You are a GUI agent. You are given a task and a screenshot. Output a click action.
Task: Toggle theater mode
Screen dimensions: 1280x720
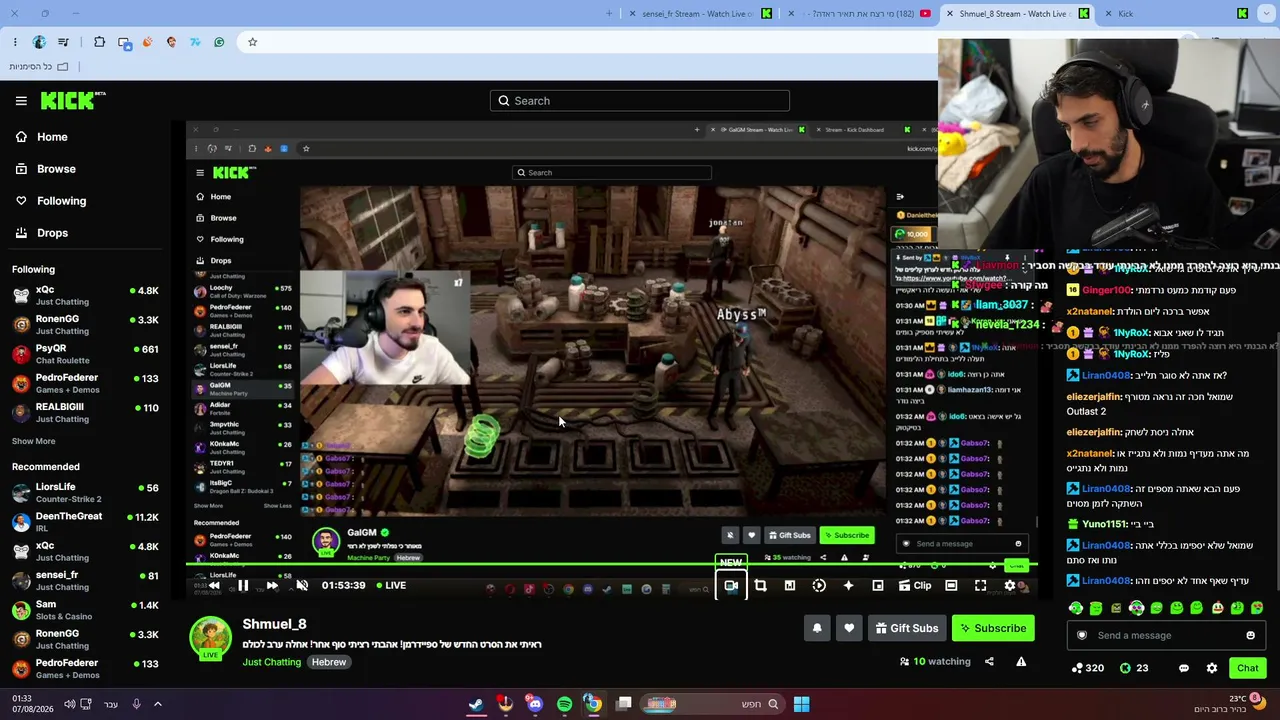click(x=951, y=586)
